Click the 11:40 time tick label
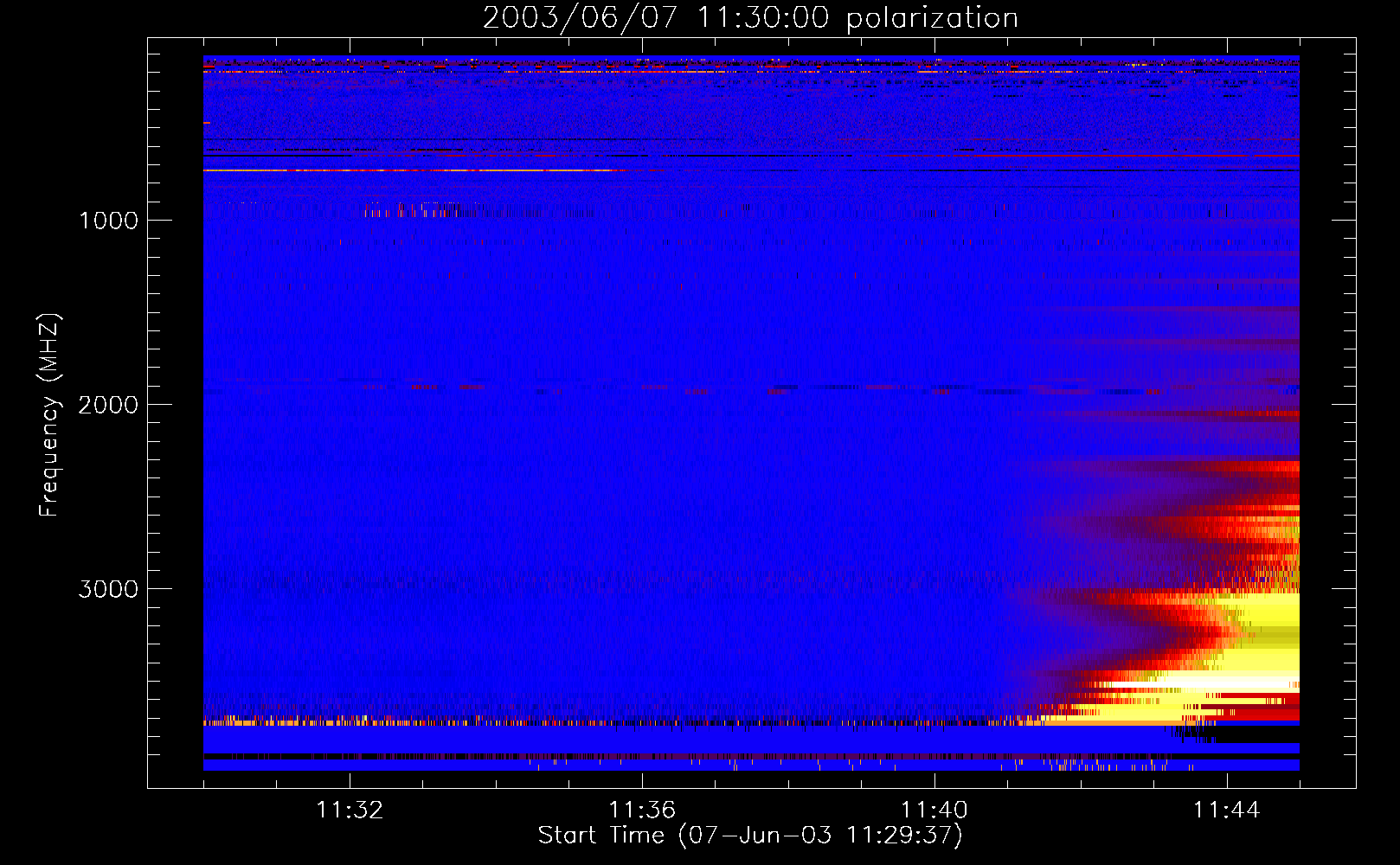 coord(934,811)
